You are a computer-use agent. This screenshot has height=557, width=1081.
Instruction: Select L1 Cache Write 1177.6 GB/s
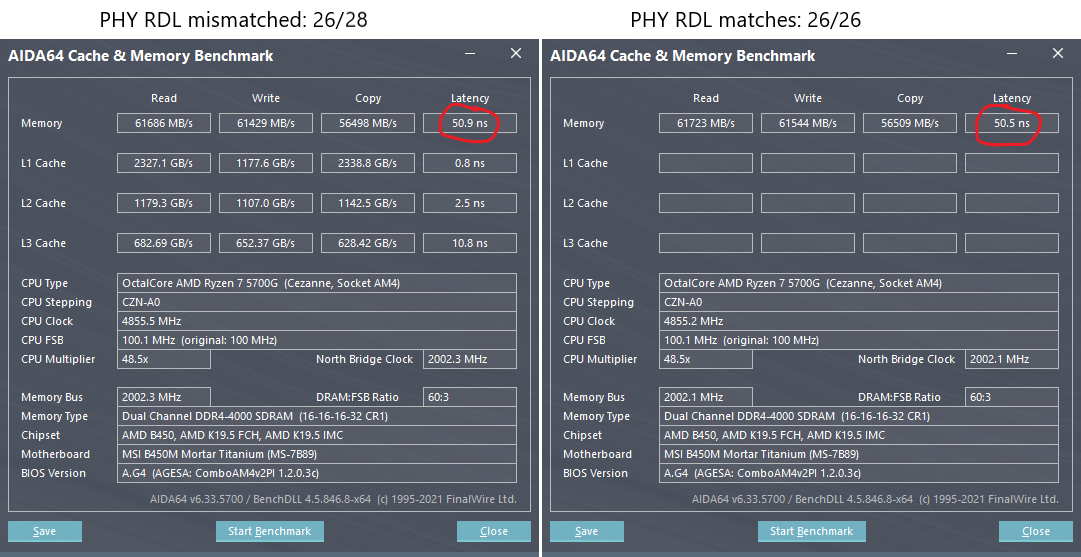pyautogui.click(x=265, y=163)
